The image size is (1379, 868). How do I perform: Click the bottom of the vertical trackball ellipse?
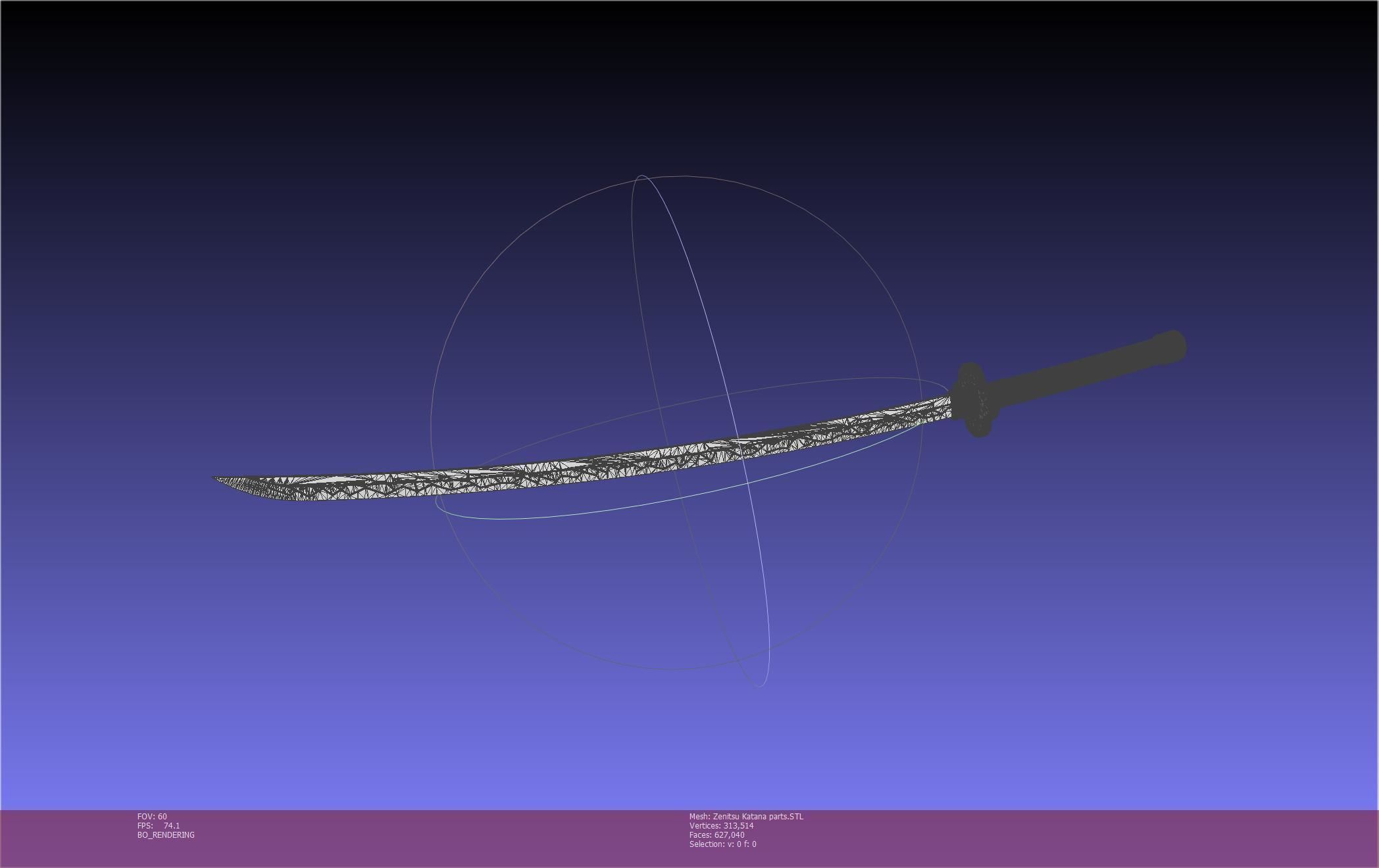coord(761,686)
